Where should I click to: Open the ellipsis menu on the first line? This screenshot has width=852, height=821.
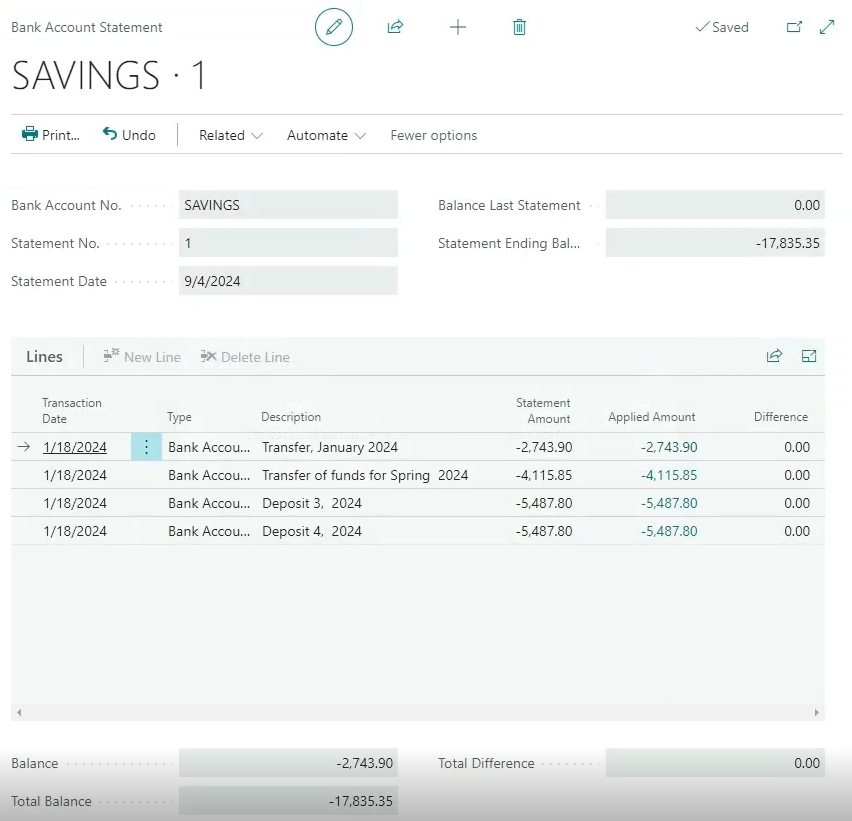(x=146, y=447)
